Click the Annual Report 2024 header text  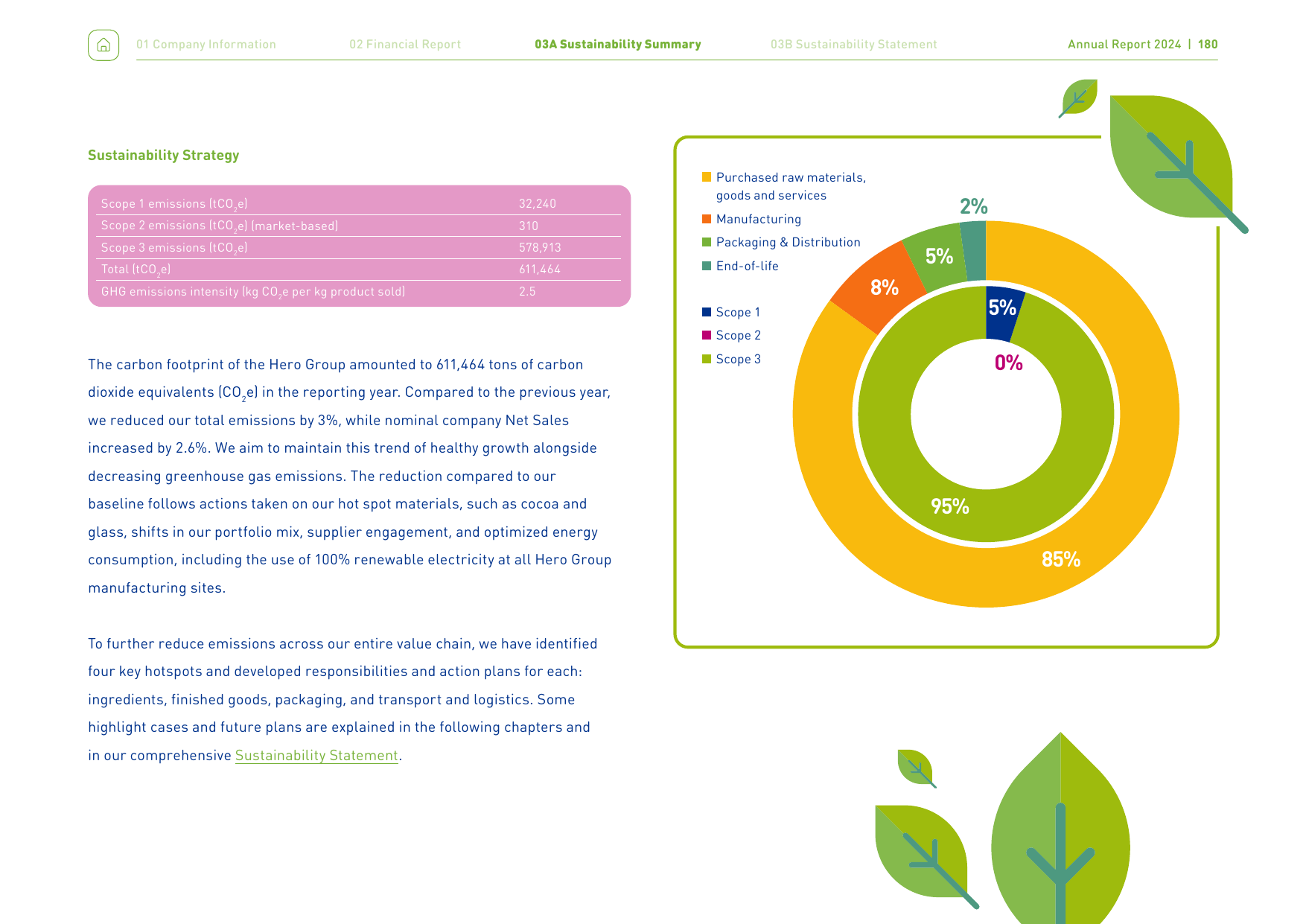click(x=1124, y=45)
